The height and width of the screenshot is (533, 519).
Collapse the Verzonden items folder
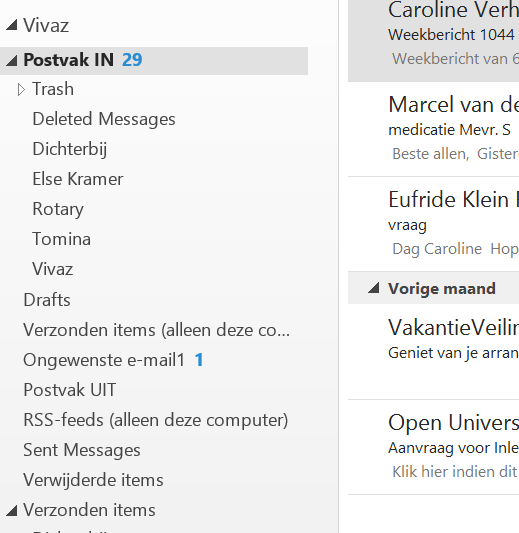[12, 511]
